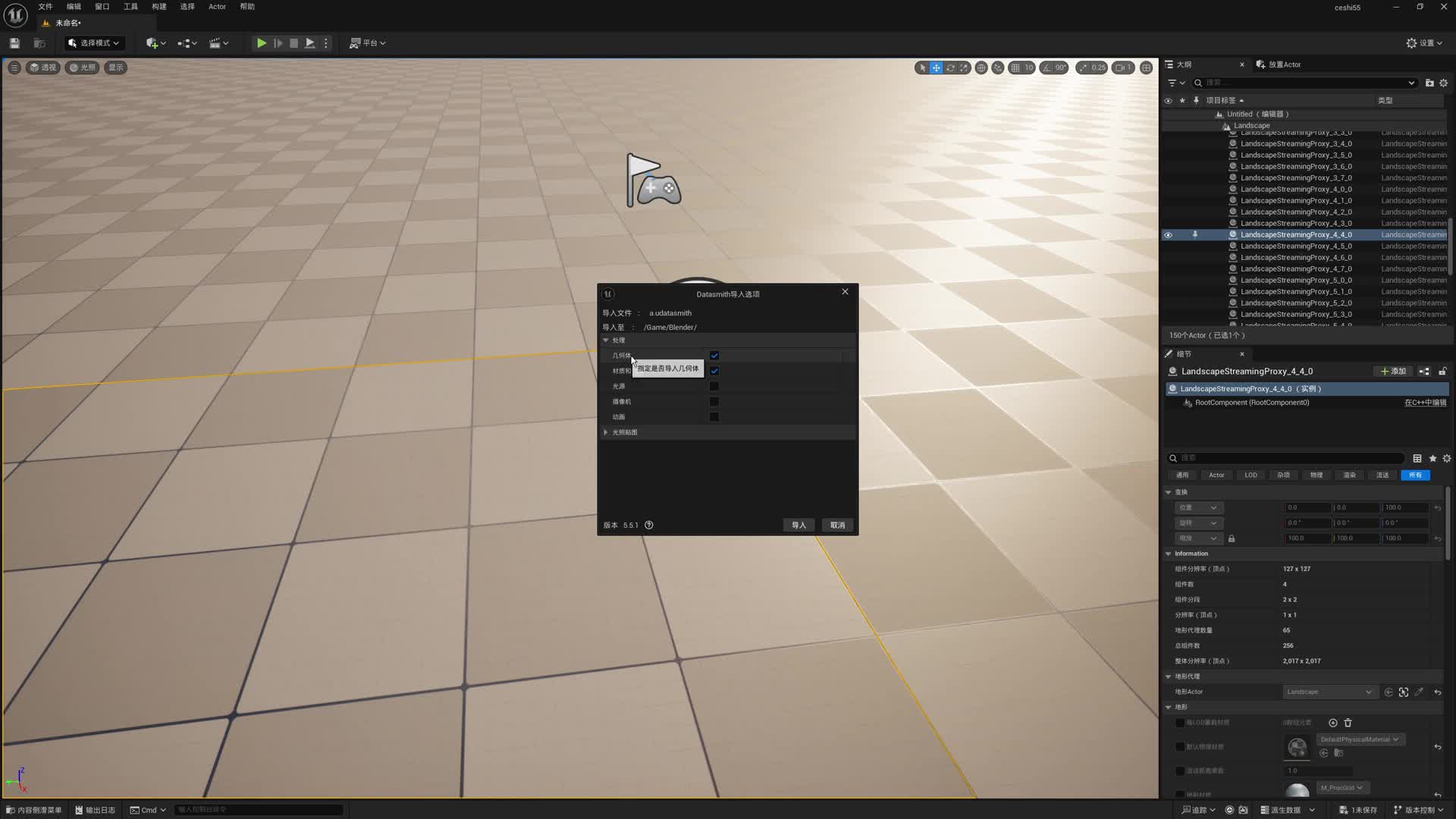
Task: Open the Output Log panel
Action: pos(94,810)
